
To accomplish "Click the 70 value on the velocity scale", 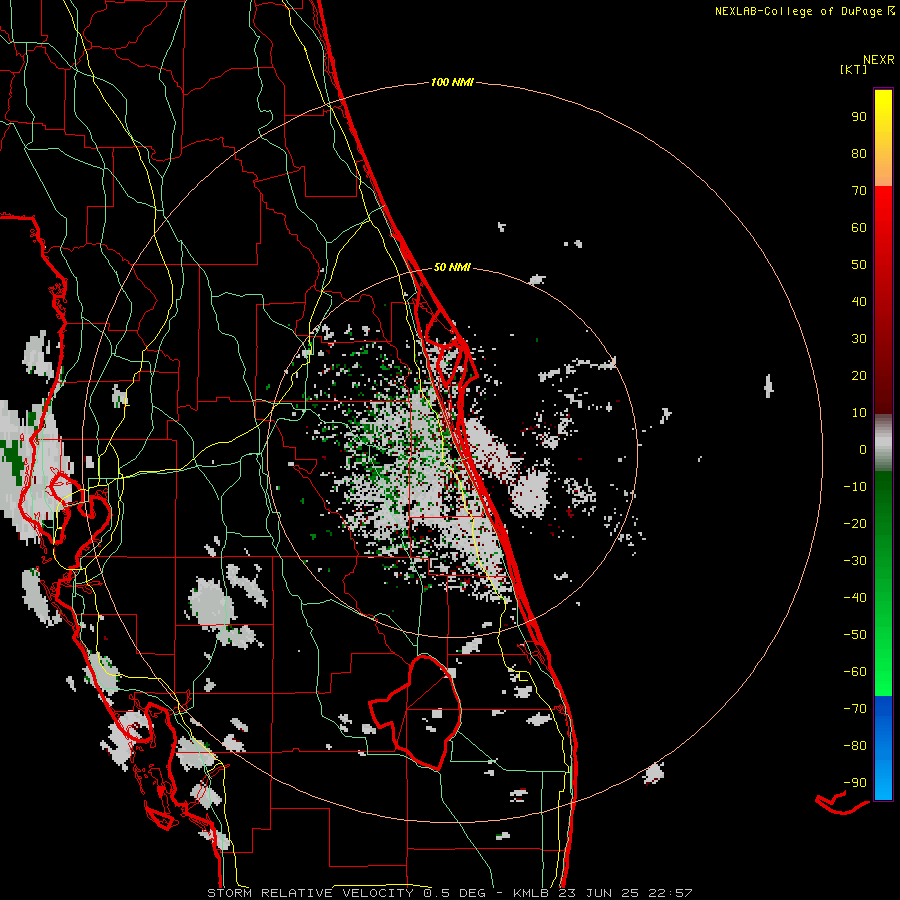I will (x=859, y=191).
